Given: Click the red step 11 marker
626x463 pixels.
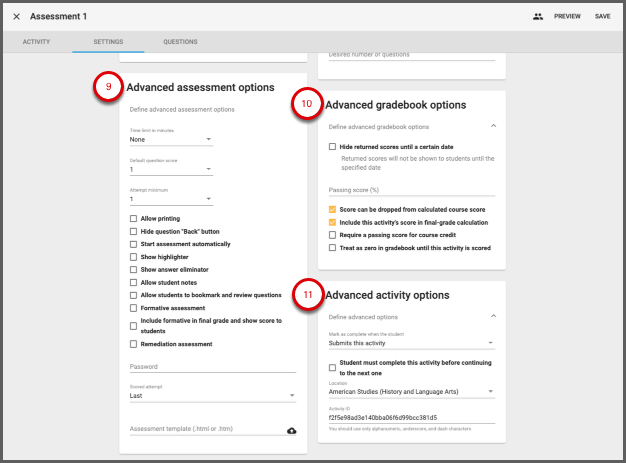Looking at the screenshot, I should (x=306, y=295).
